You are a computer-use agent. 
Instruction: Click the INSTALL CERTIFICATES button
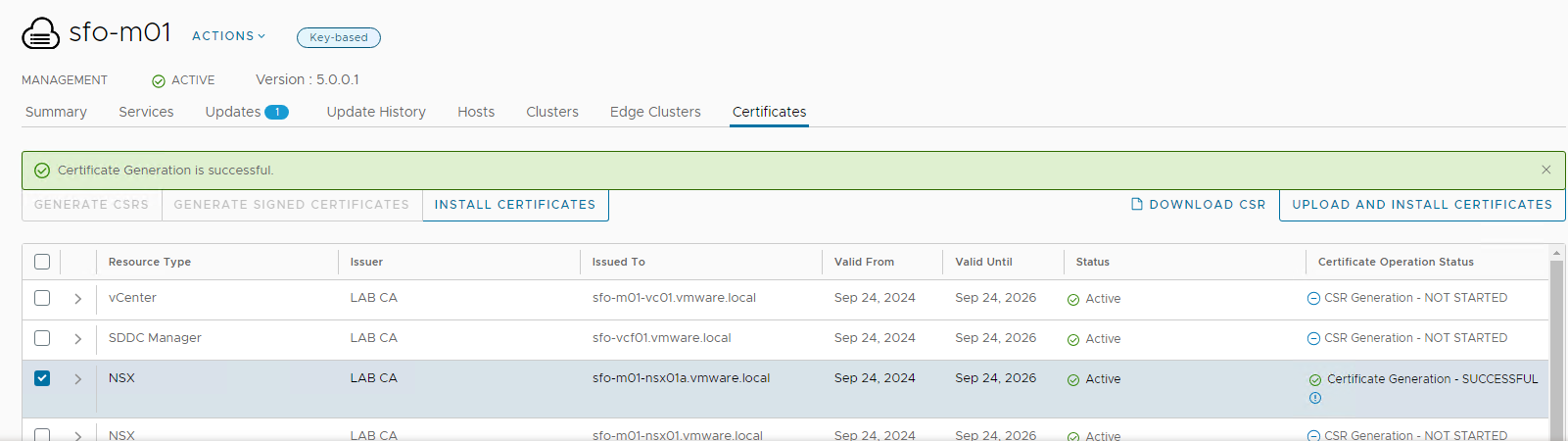click(x=515, y=205)
